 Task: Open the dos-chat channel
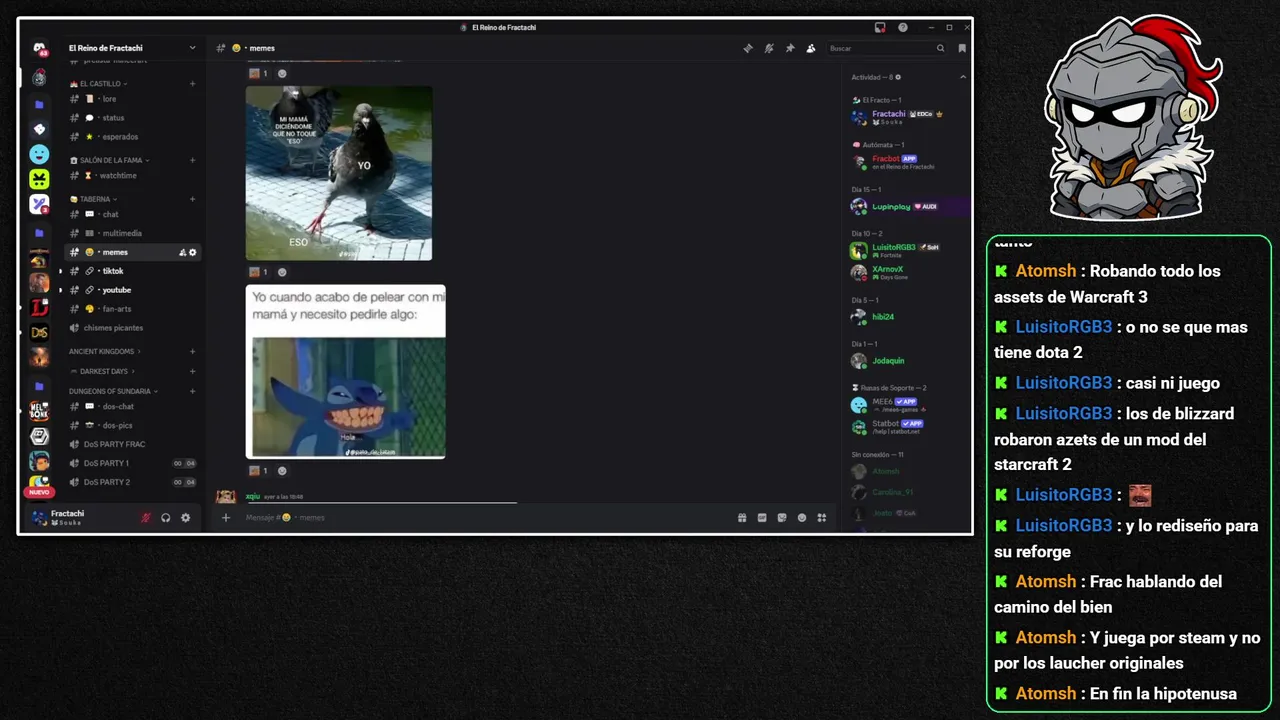pyautogui.click(x=133, y=406)
